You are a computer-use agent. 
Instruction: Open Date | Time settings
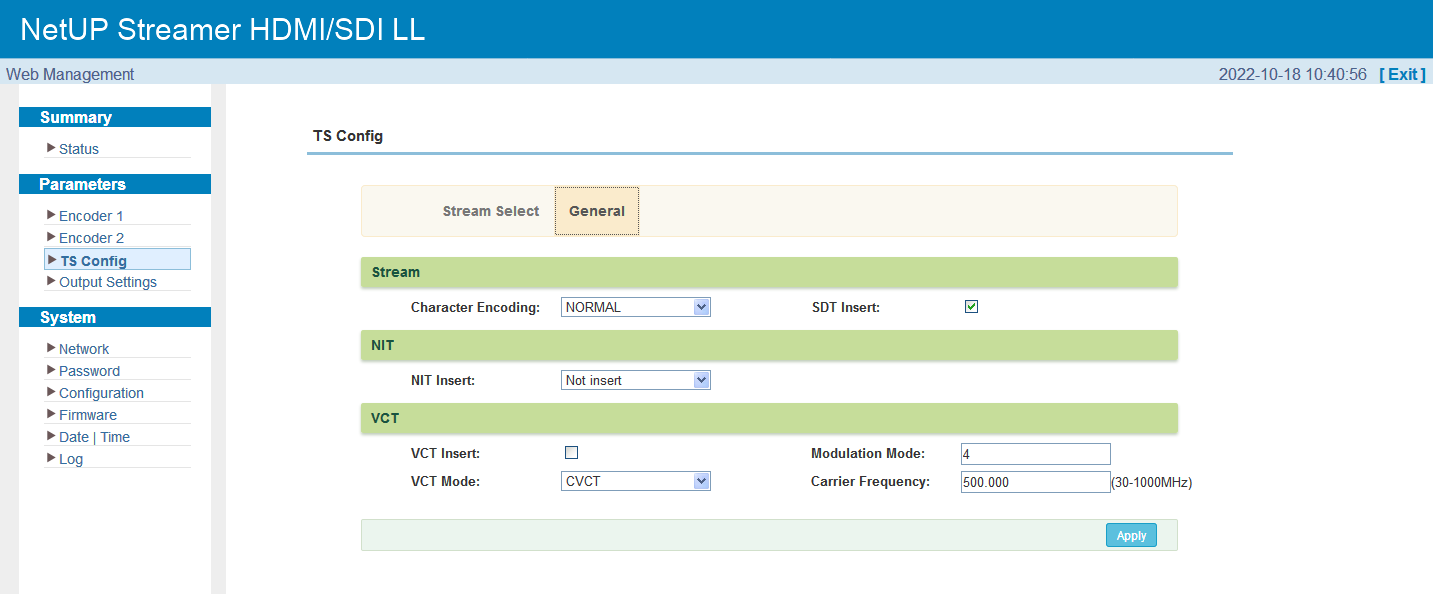[x=94, y=437]
